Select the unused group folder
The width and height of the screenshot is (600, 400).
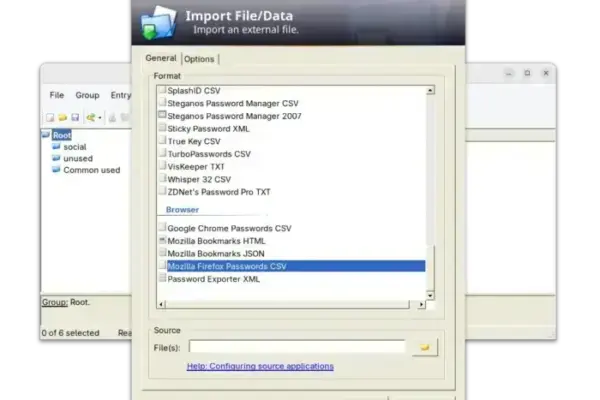(78, 158)
